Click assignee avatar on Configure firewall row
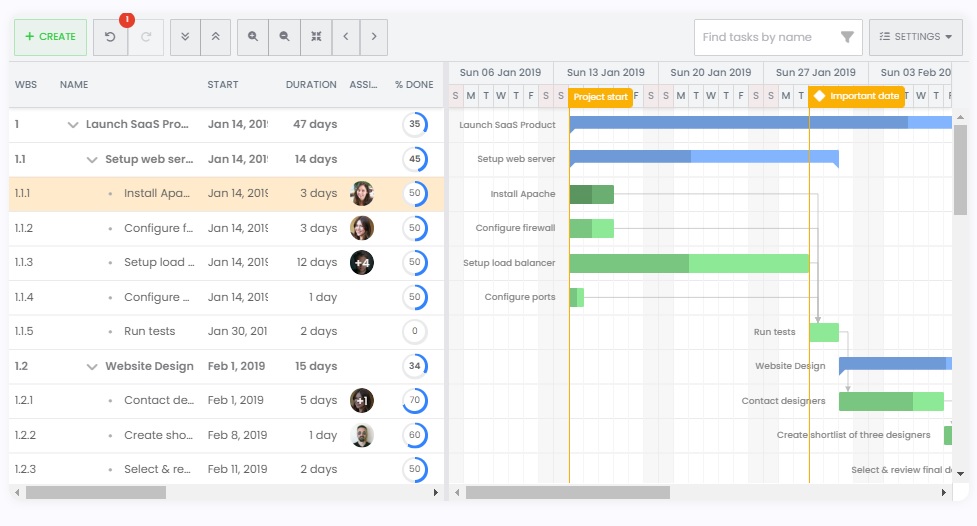Image resolution: width=977 pixels, height=526 pixels. pyautogui.click(x=362, y=228)
